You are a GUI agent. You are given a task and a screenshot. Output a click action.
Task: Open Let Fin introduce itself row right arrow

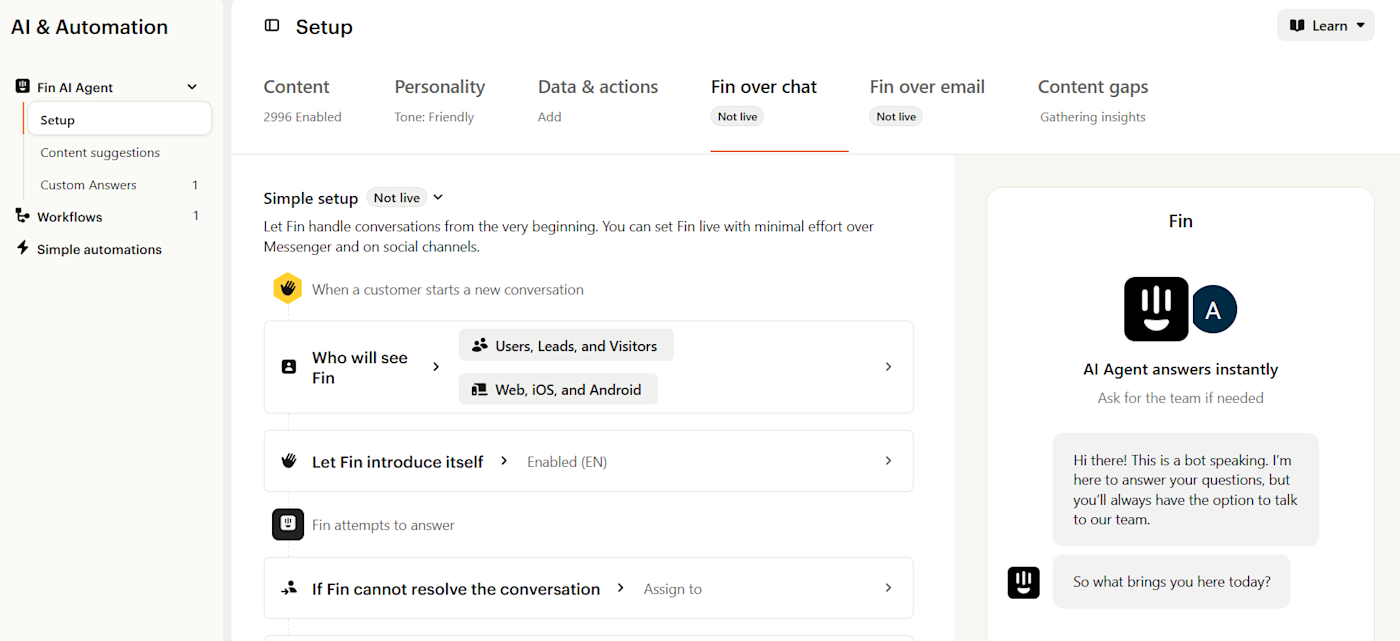coord(888,461)
